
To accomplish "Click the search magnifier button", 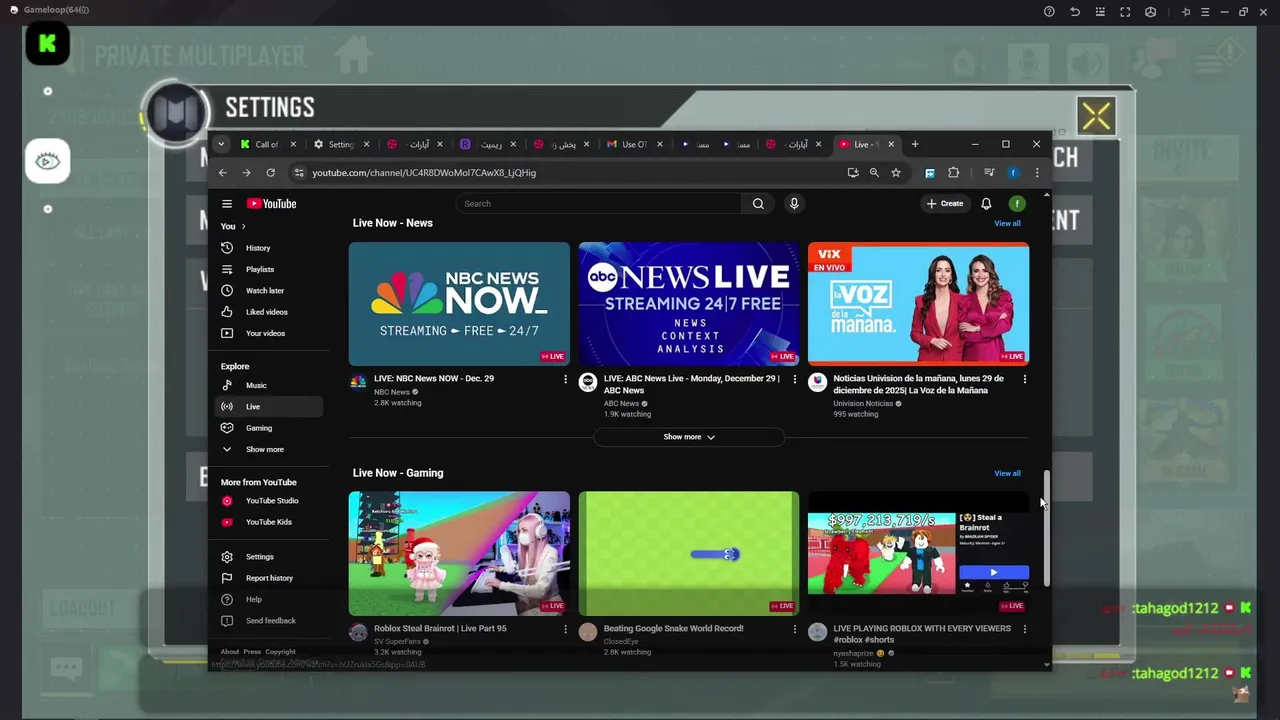I will (x=758, y=204).
